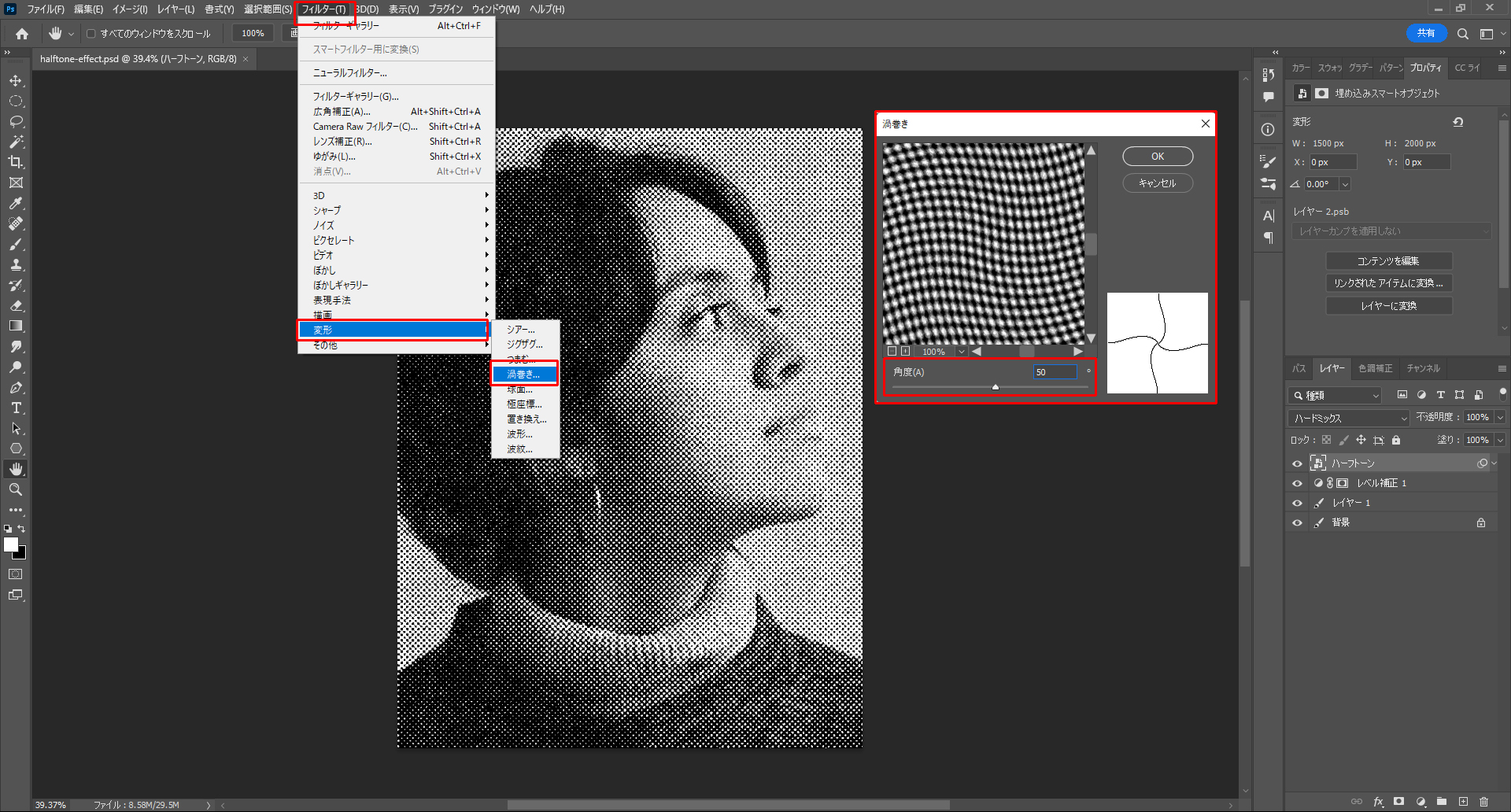
Task: Enable すべてのウィンドウをスクロール checkbox
Action: click(x=91, y=34)
